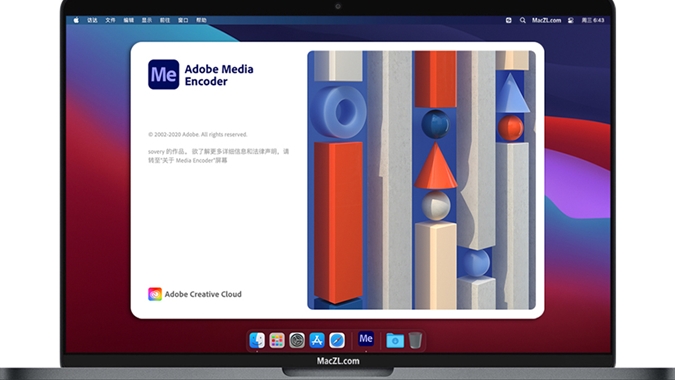The height and width of the screenshot is (380, 675).
Task: Open Finder from the Dock
Action: pos(257,340)
